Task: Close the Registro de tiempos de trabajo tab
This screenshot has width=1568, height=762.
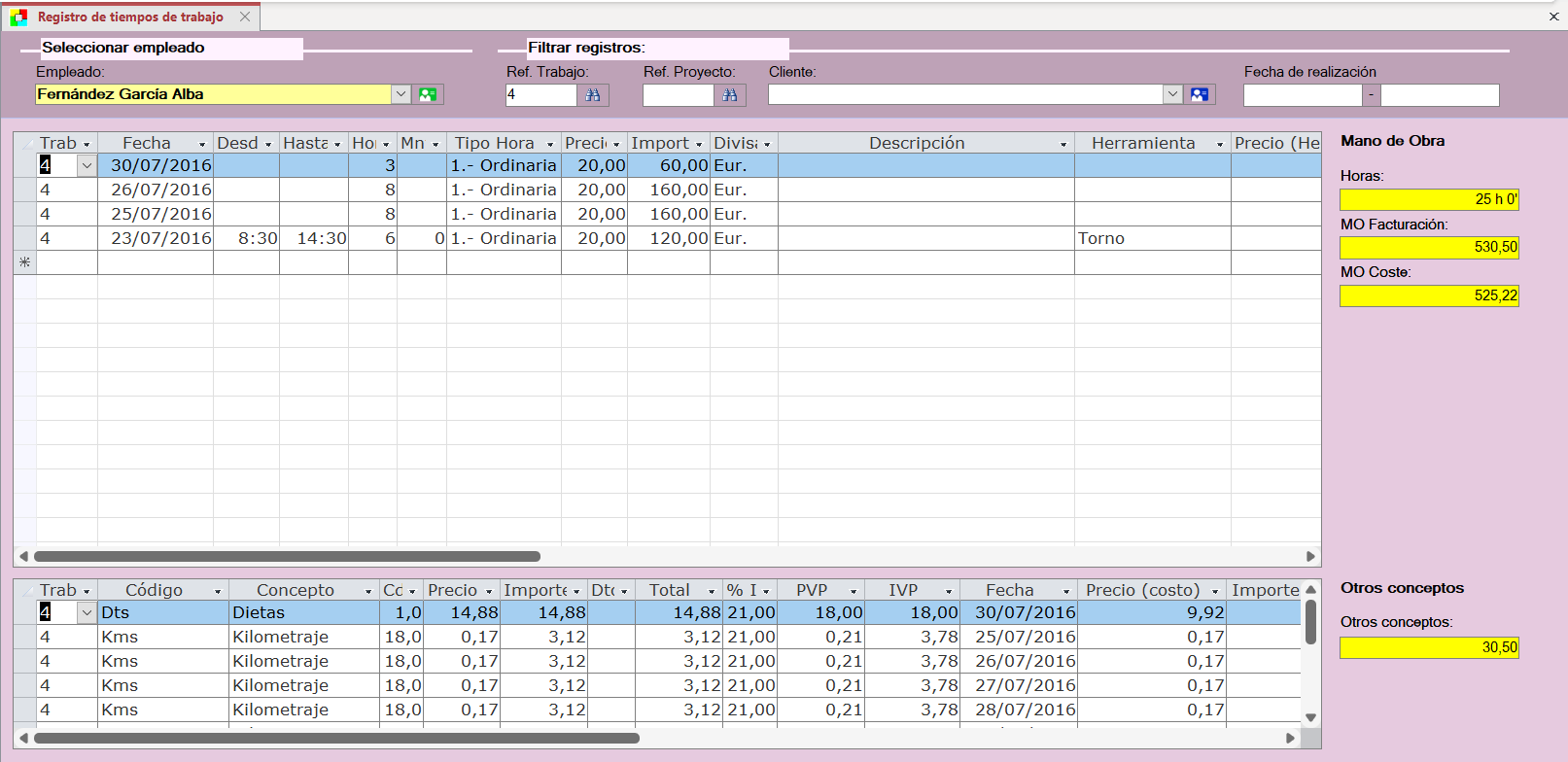Action: pyautogui.click(x=245, y=17)
